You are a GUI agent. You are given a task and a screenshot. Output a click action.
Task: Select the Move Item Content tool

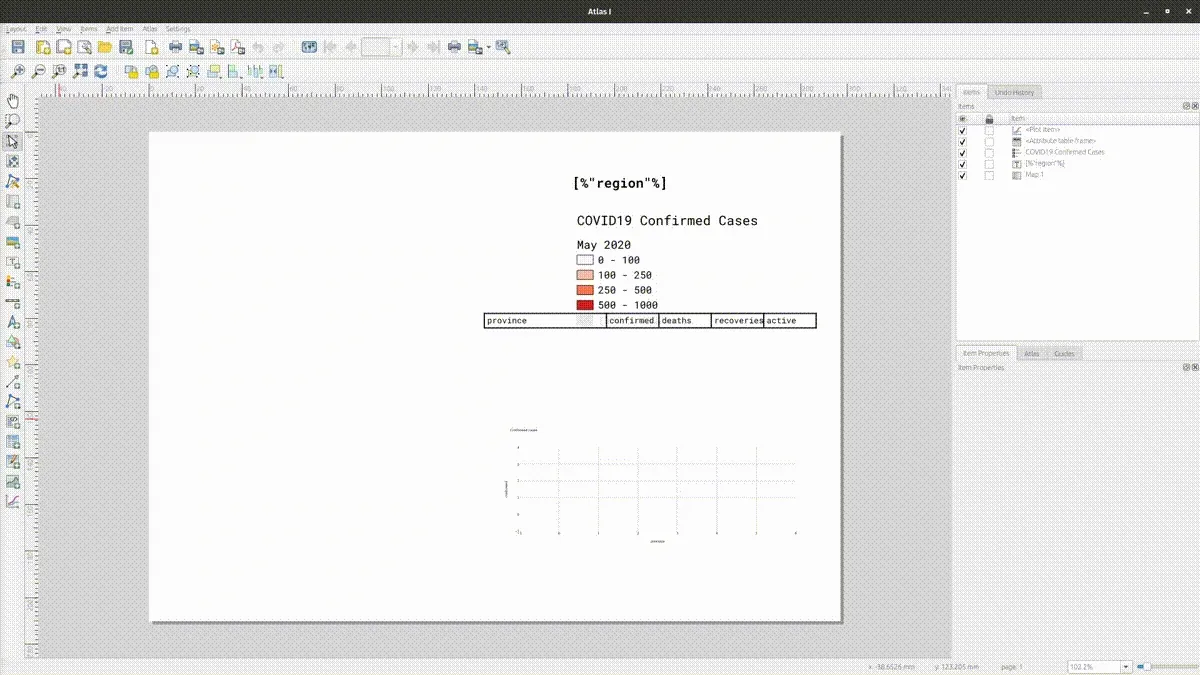pyautogui.click(x=13, y=160)
